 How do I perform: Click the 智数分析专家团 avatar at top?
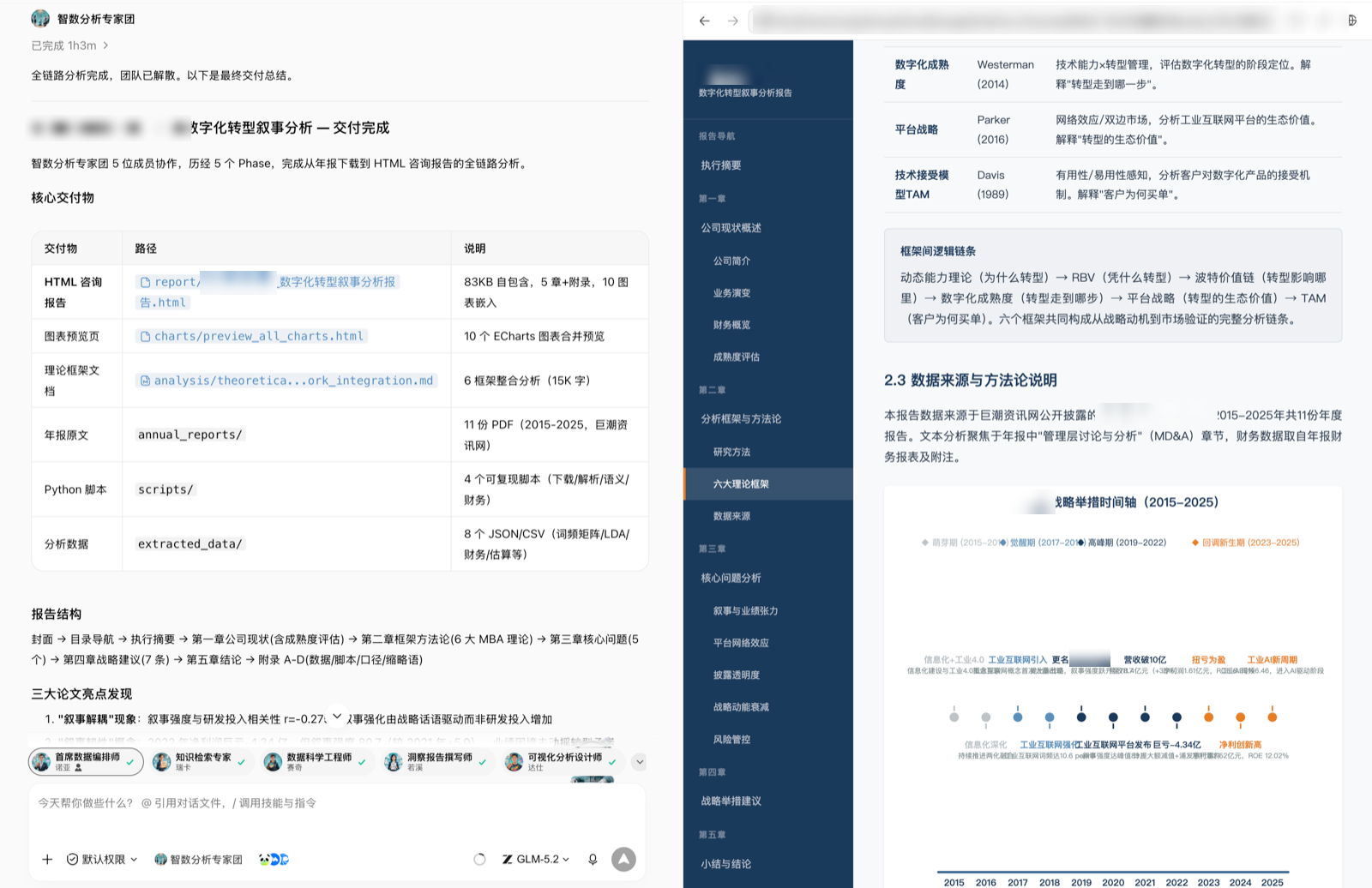(40, 18)
